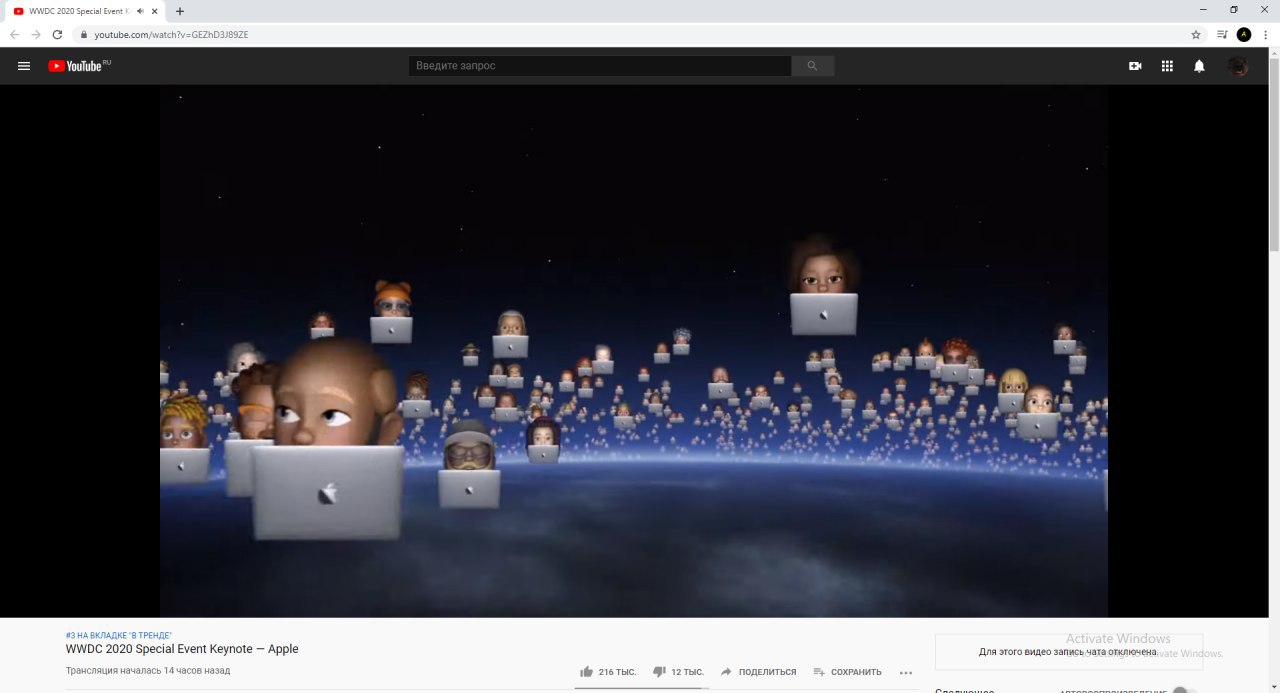Mute tab via speaker icon
The image size is (1280, 693).
140,11
